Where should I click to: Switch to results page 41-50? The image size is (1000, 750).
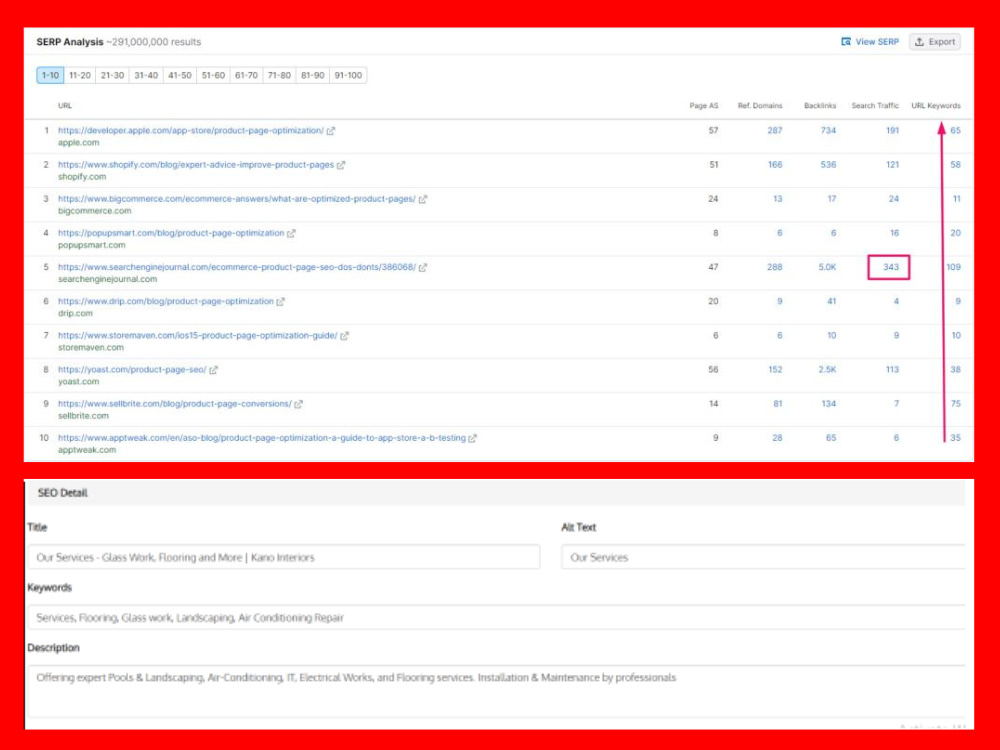click(179, 75)
